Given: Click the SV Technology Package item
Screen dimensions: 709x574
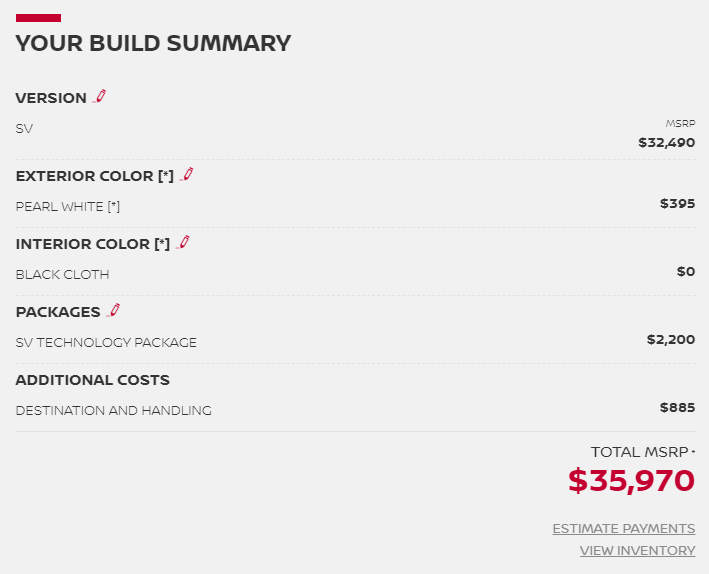Looking at the screenshot, I should pos(106,342).
